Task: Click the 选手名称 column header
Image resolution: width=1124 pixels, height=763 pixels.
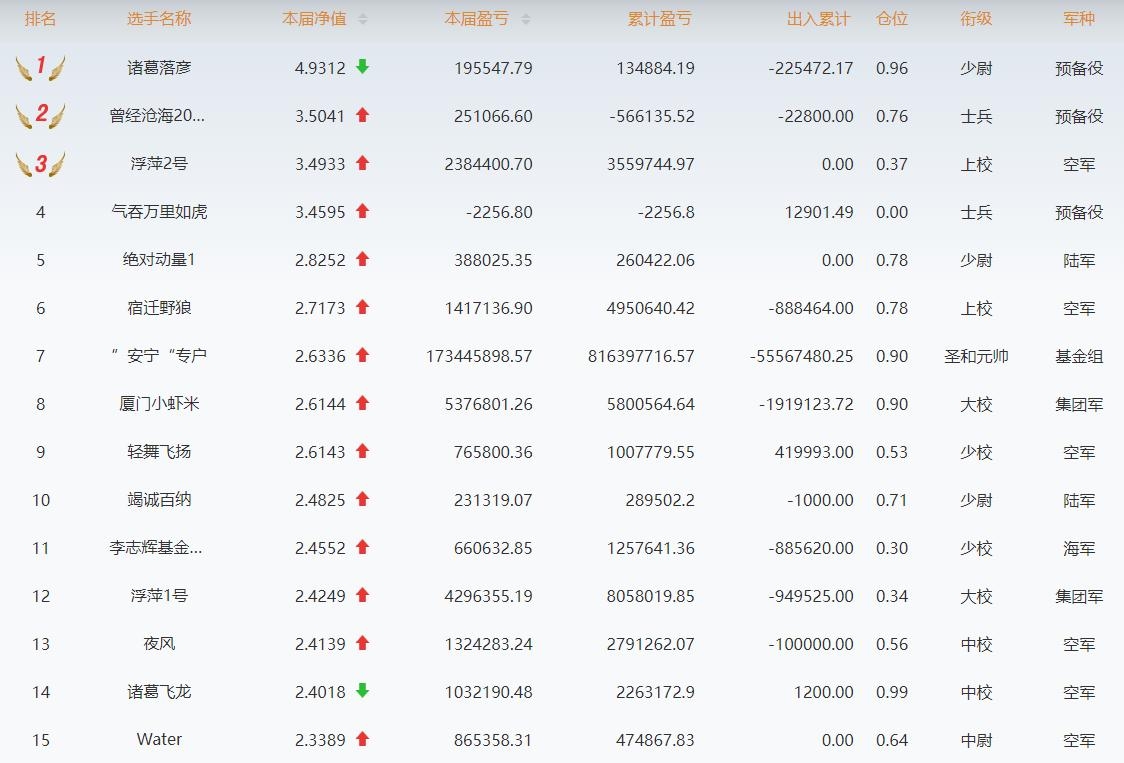Action: (x=159, y=19)
